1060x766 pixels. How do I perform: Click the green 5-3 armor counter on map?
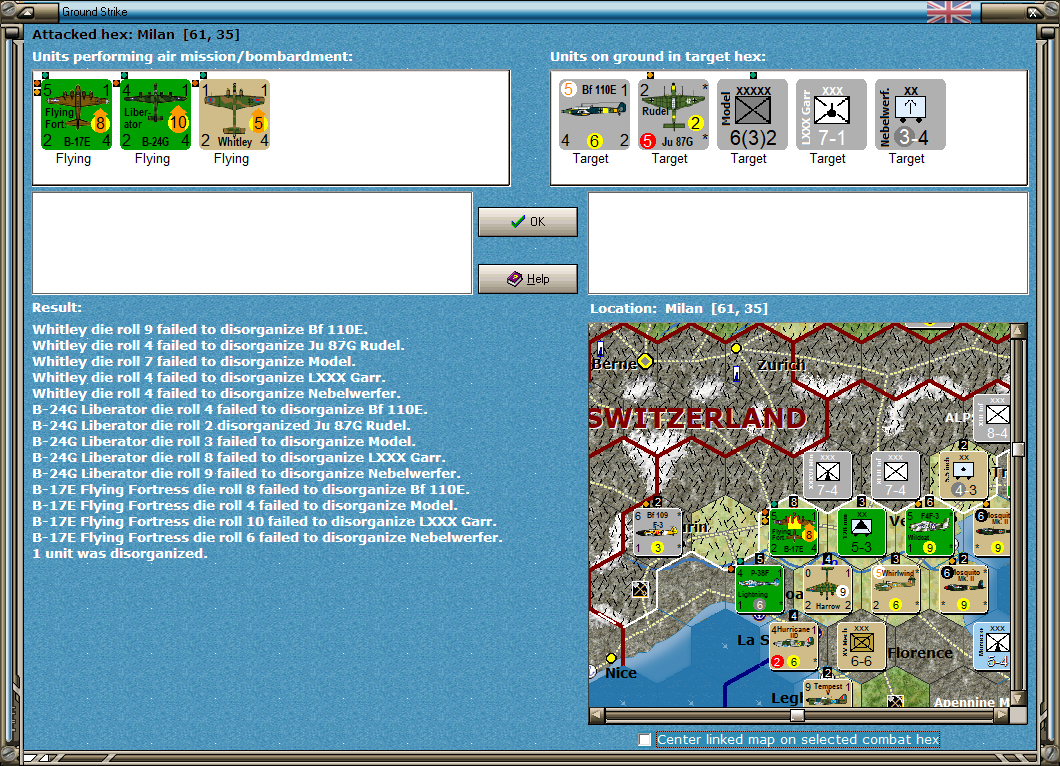[x=861, y=532]
